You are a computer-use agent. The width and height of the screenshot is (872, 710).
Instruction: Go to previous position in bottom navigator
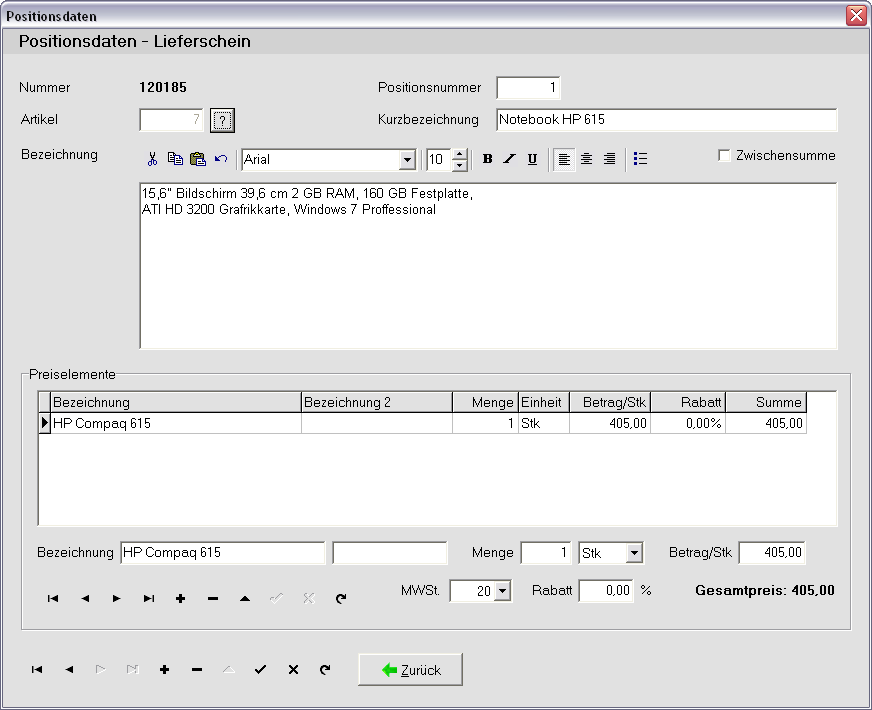[69, 669]
